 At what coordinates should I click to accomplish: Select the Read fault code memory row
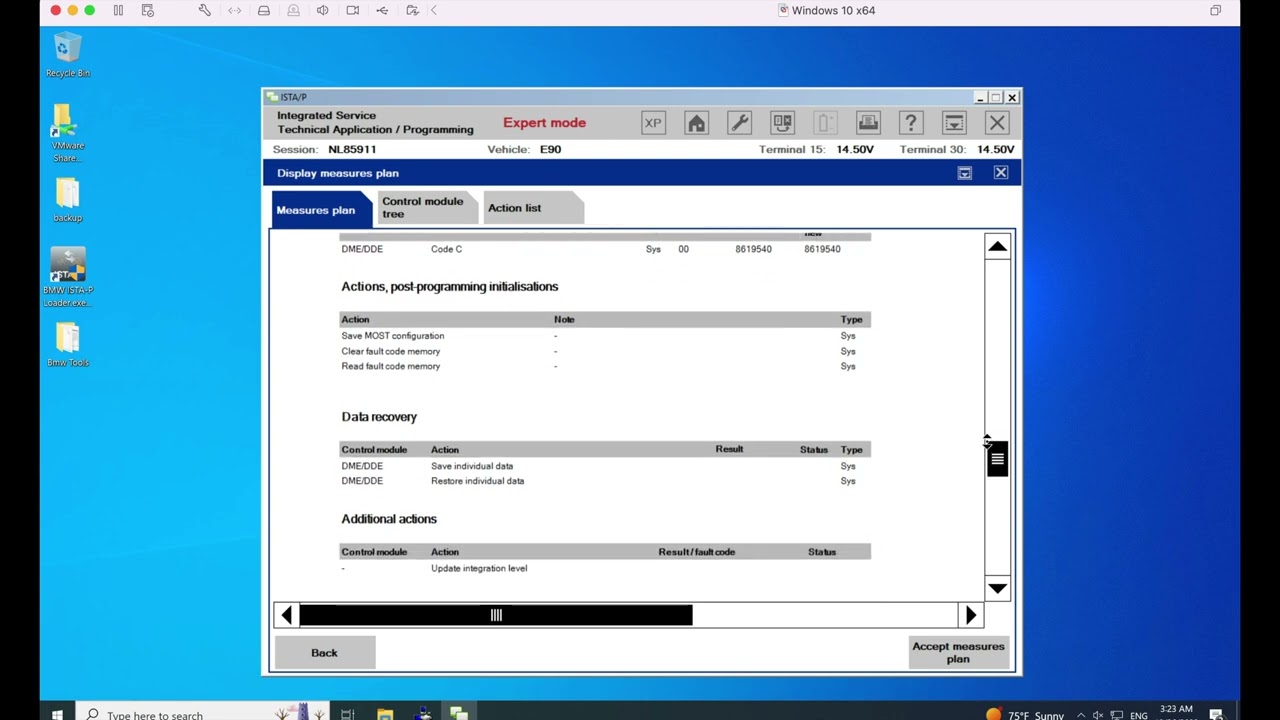(x=605, y=366)
